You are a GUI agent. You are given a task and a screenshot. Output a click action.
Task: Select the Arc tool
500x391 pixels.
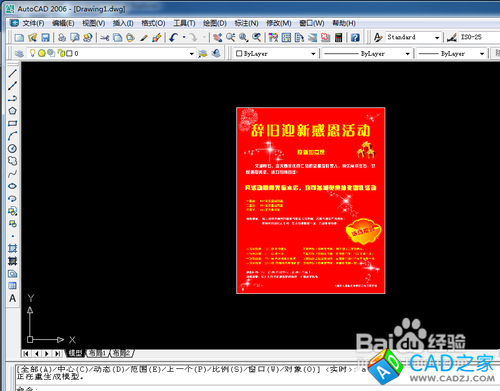coord(12,136)
